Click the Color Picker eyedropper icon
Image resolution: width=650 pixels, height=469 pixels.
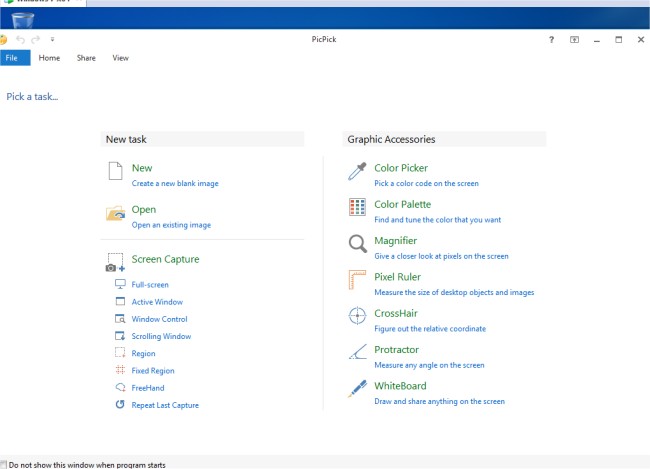point(357,171)
